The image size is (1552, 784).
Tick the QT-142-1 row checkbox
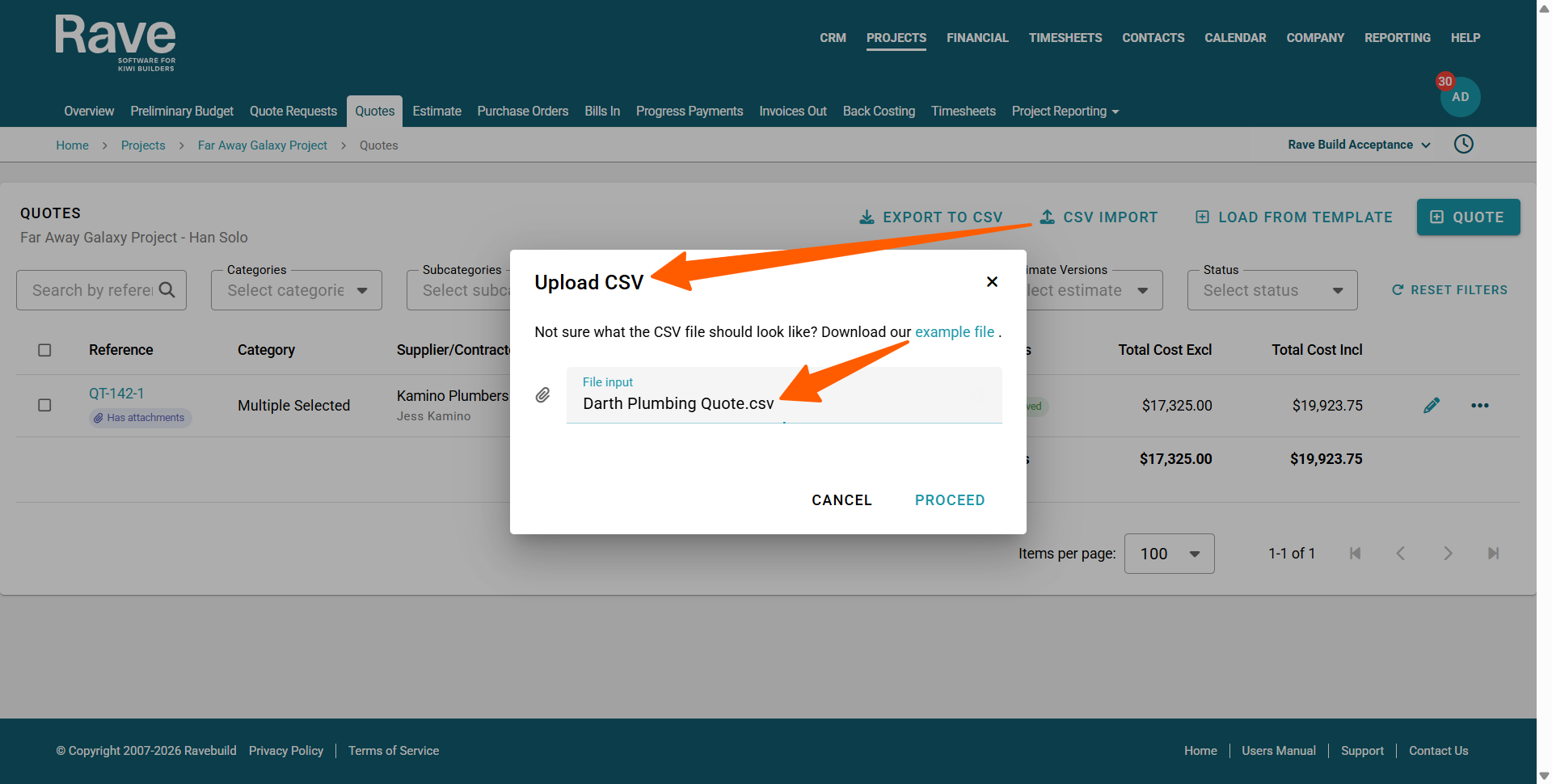[44, 405]
